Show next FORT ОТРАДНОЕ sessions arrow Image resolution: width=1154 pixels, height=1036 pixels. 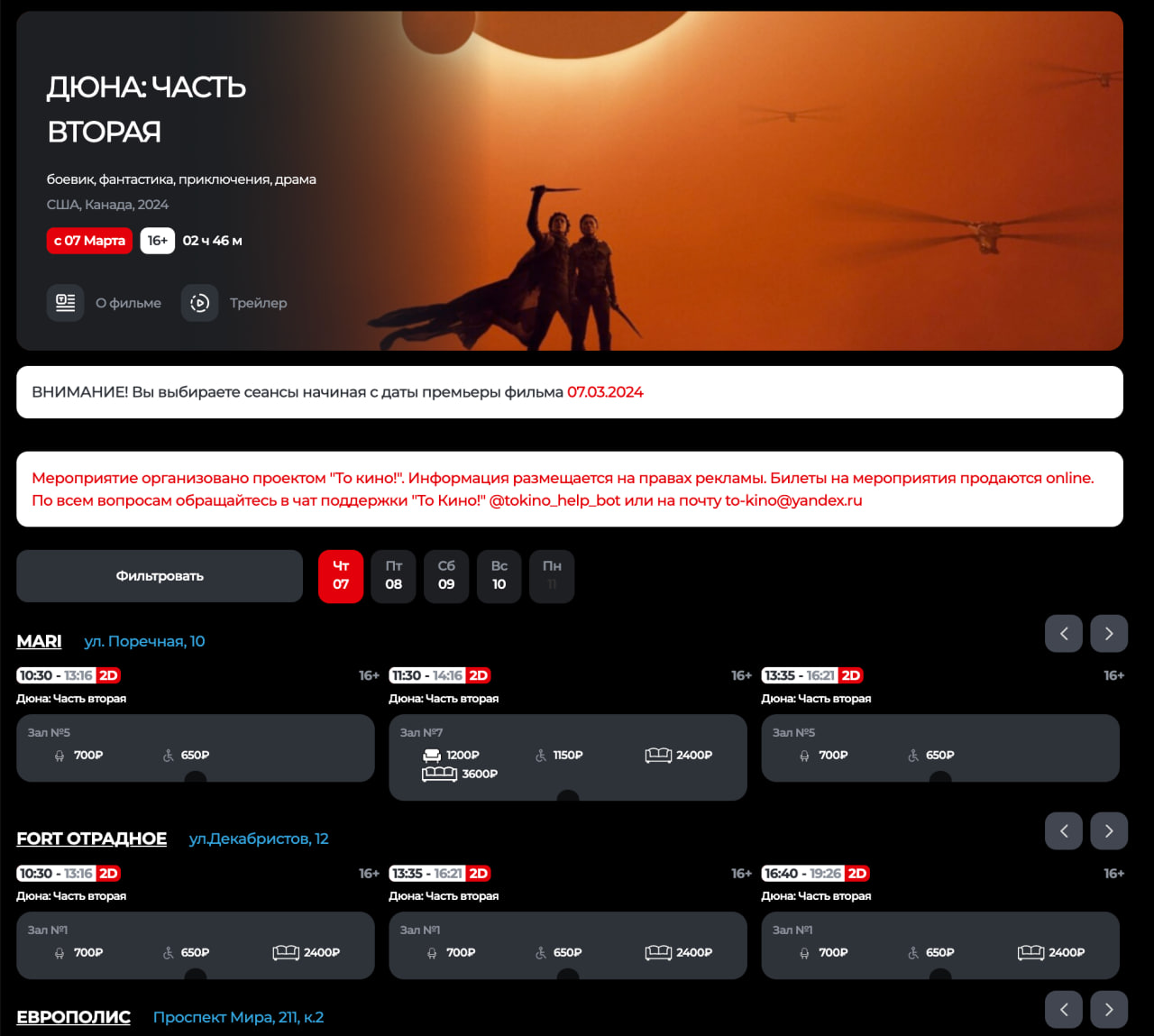point(1109,831)
